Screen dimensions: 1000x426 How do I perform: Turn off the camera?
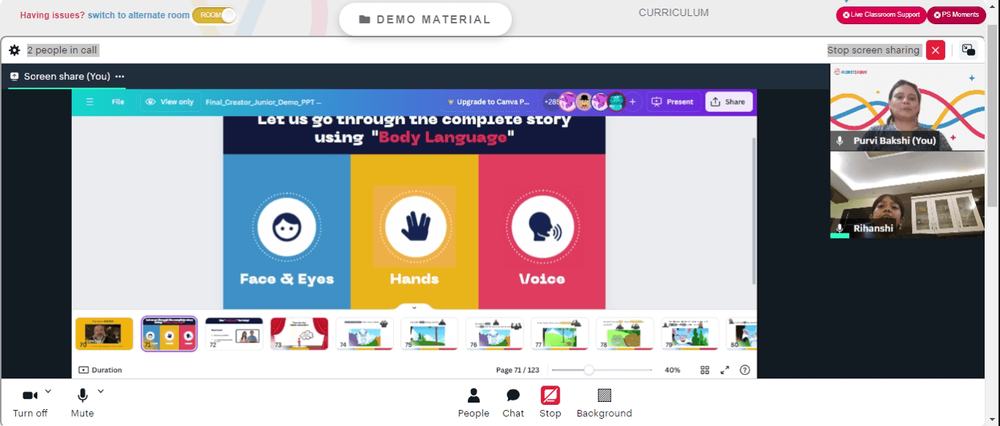(x=30, y=395)
